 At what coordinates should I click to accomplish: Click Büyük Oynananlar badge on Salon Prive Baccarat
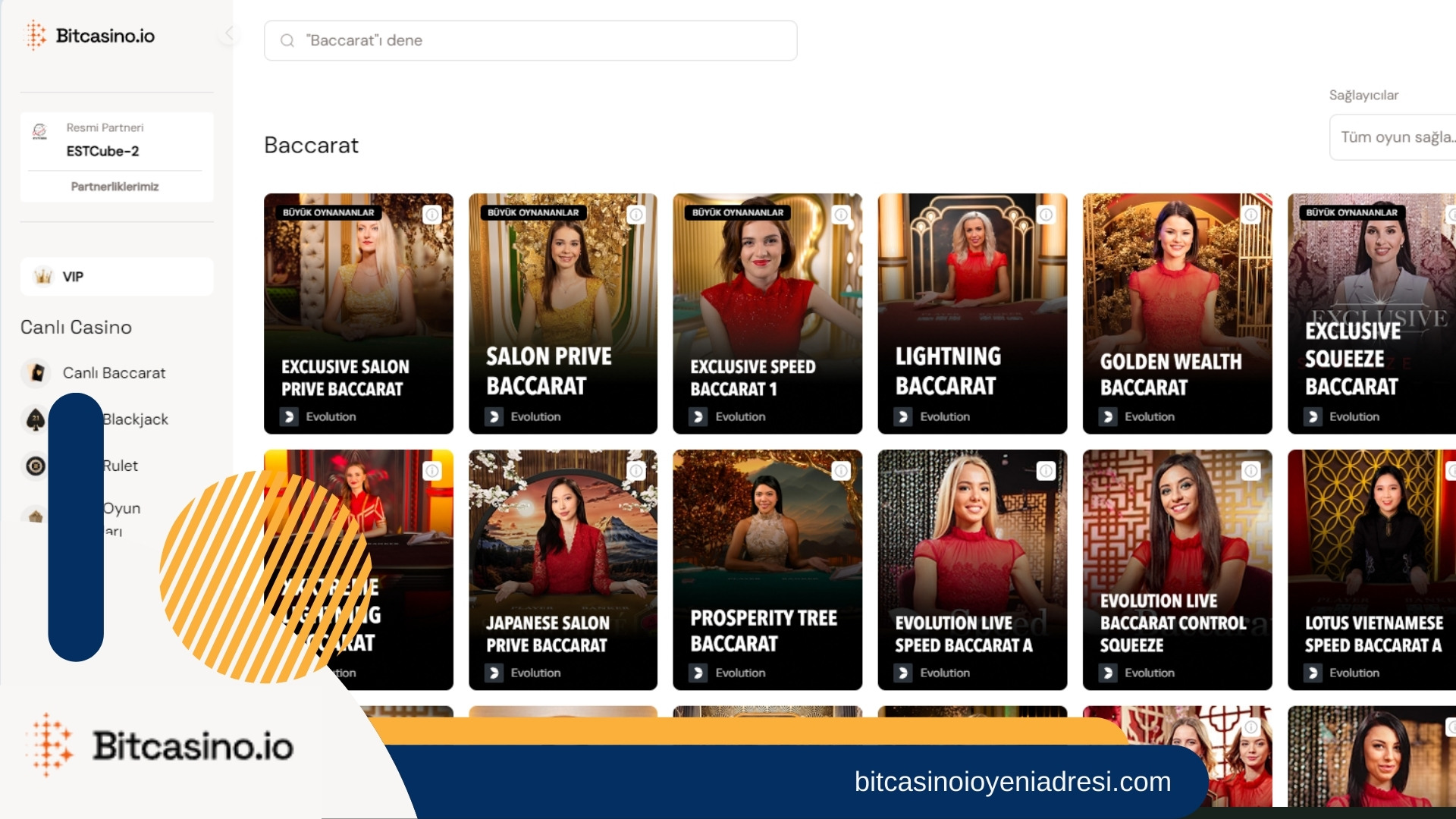coord(533,212)
